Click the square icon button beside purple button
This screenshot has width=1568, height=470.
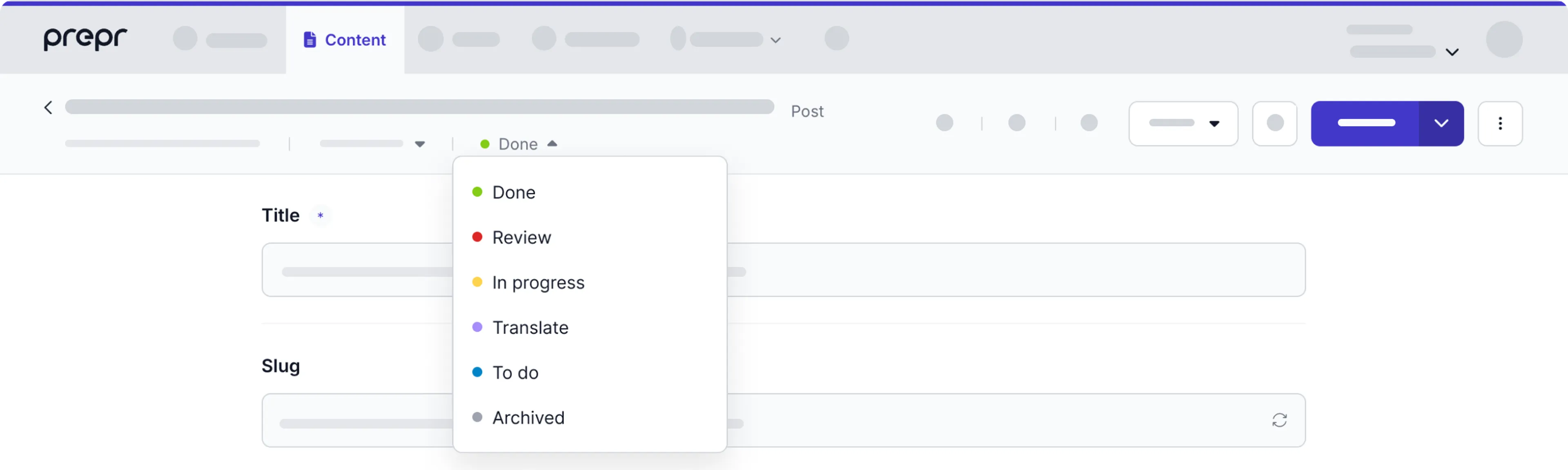click(x=1274, y=124)
